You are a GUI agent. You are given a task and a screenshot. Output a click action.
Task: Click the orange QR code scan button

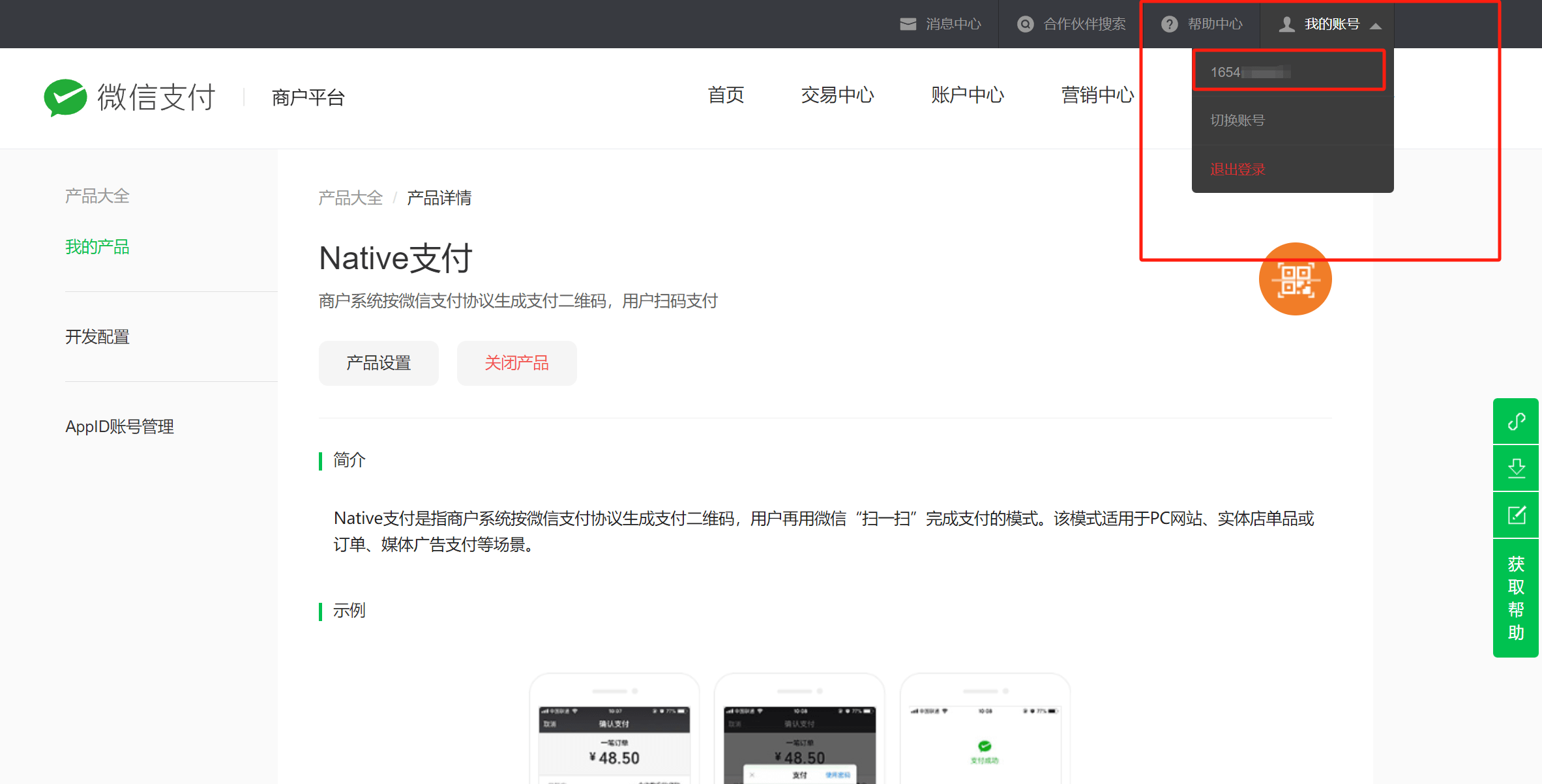pyautogui.click(x=1295, y=279)
